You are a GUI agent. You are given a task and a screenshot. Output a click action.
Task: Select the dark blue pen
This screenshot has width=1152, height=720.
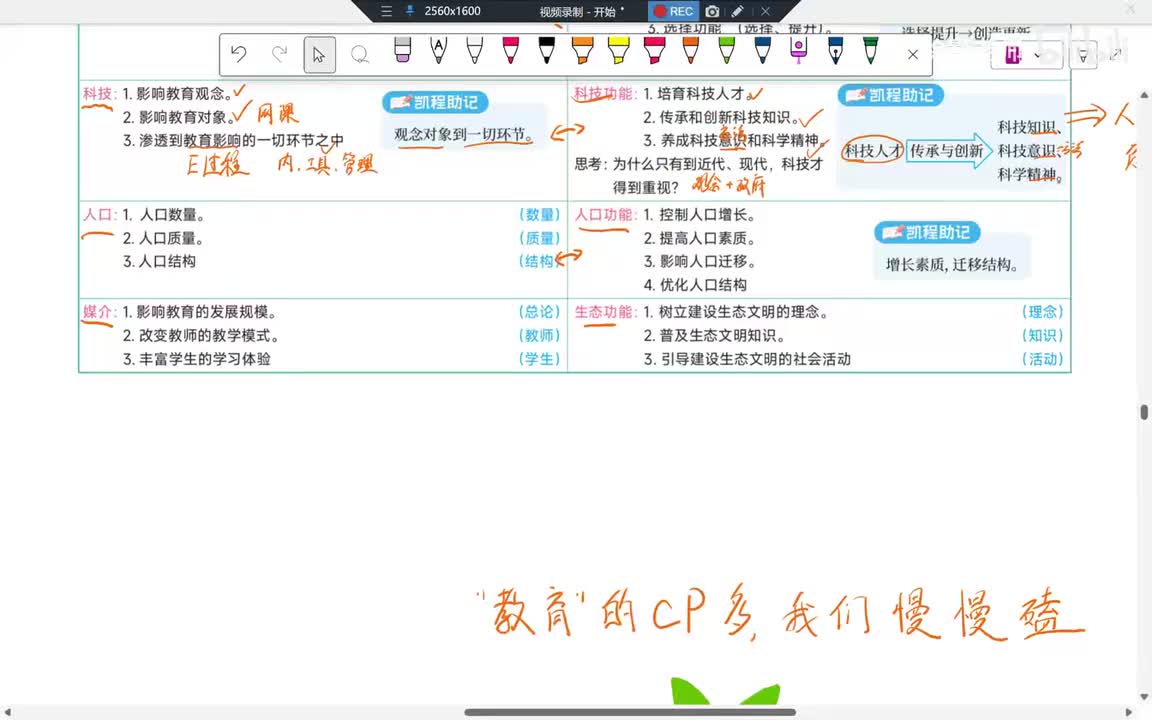pyautogui.click(x=763, y=50)
